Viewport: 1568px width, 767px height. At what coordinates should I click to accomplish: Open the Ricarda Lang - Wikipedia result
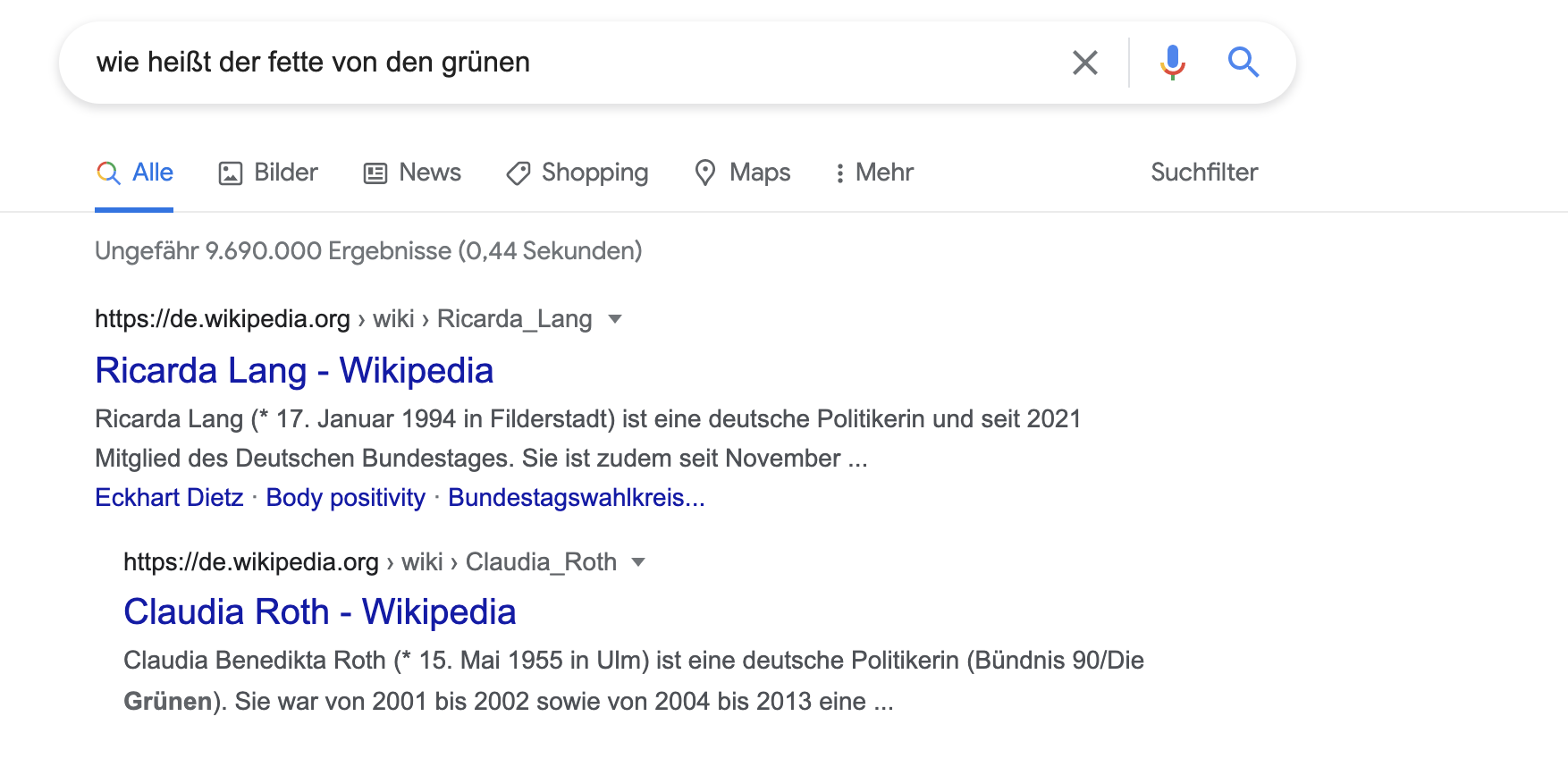click(294, 371)
